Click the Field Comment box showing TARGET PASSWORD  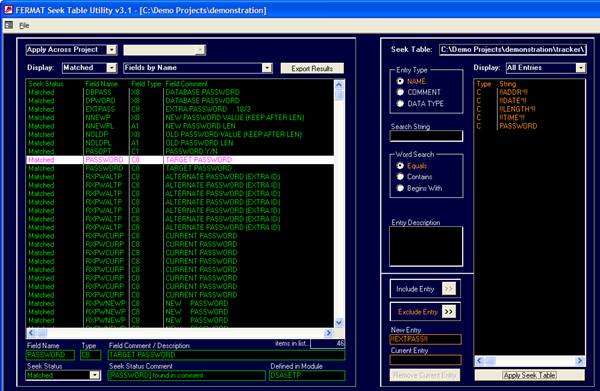pos(226,355)
